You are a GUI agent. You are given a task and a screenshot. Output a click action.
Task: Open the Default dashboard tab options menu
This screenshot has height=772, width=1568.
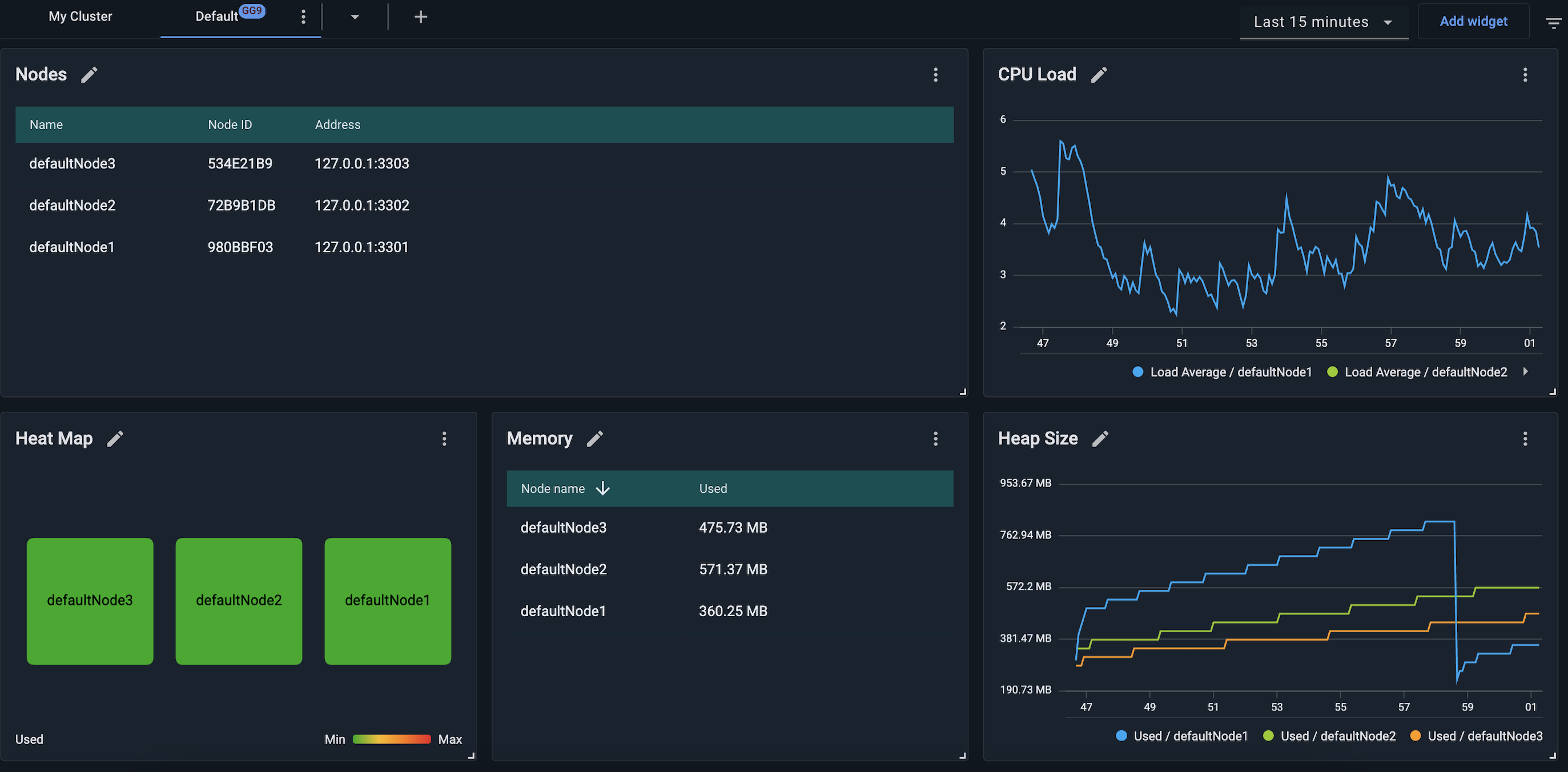click(303, 17)
